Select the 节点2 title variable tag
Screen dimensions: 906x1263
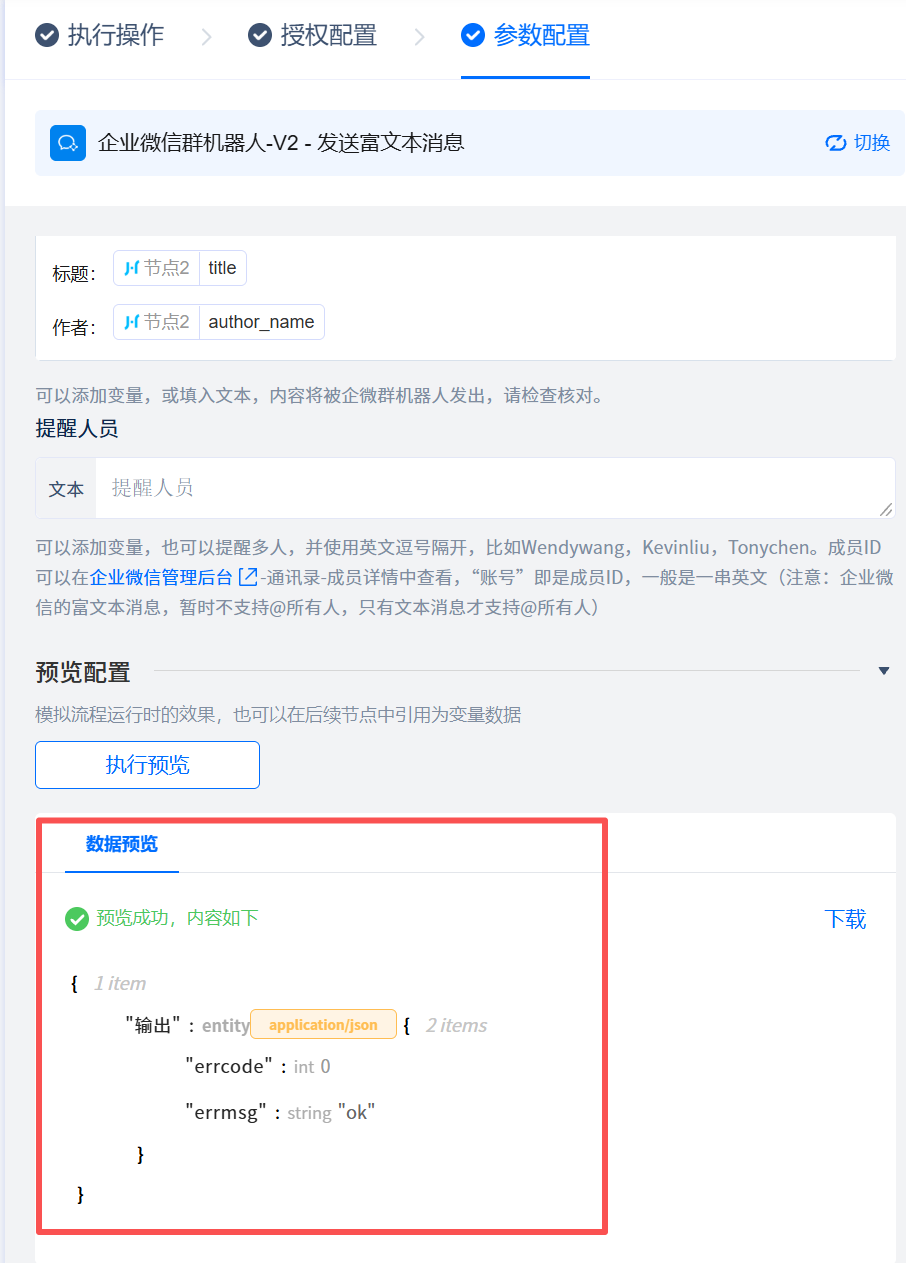180,268
